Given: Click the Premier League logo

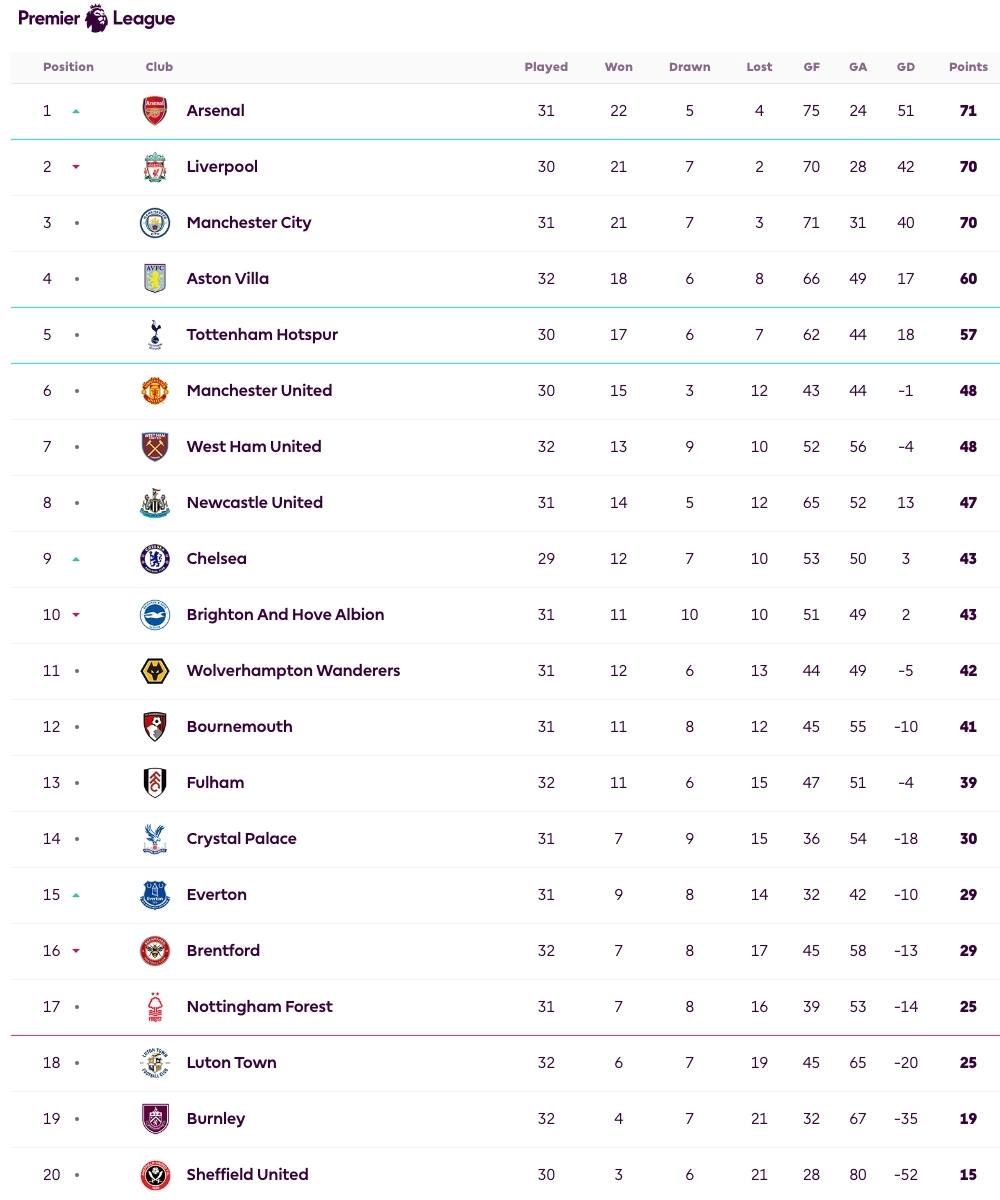Looking at the screenshot, I should pos(96,18).
